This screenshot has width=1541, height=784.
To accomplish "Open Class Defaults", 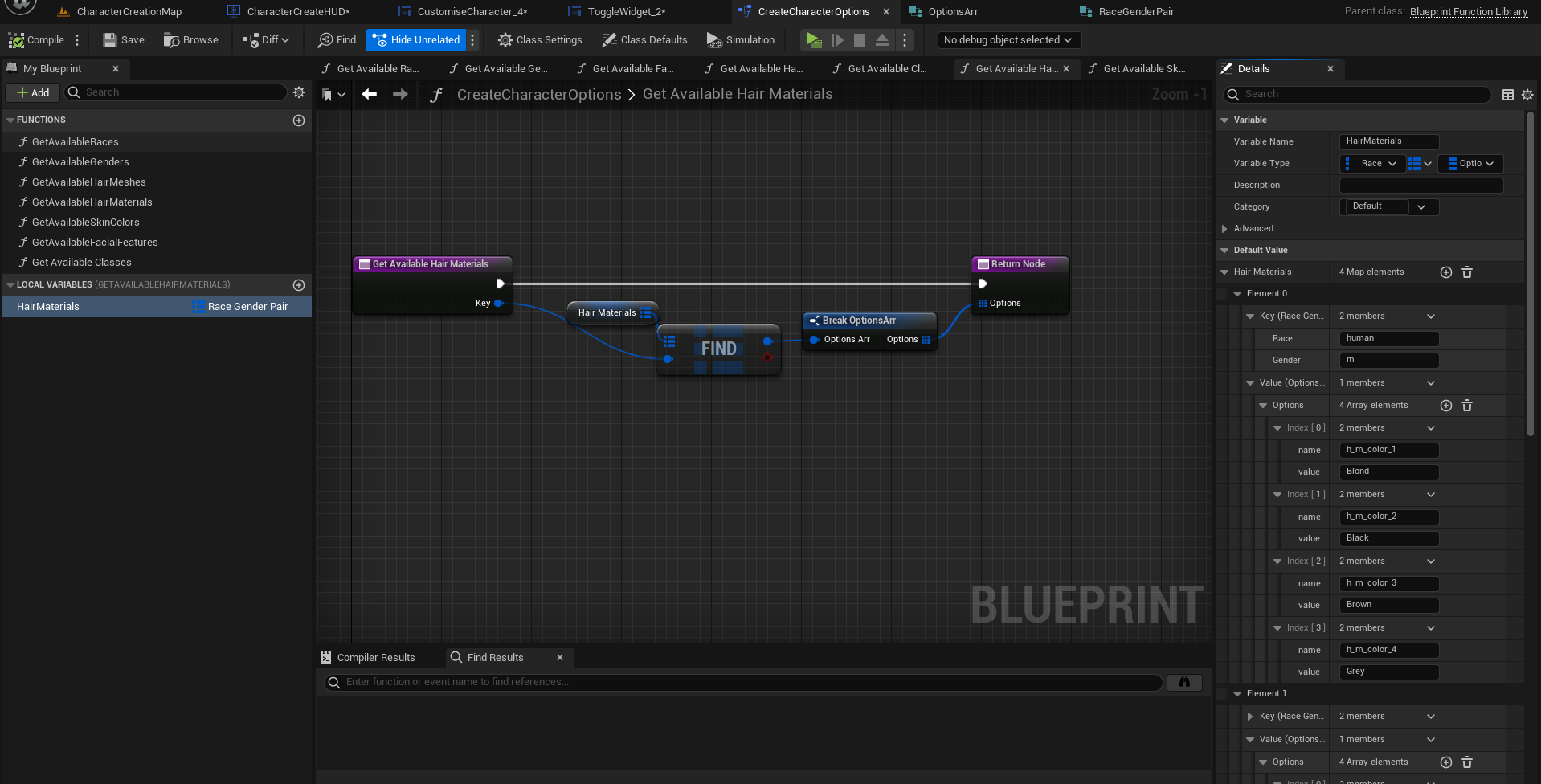I will (x=644, y=40).
